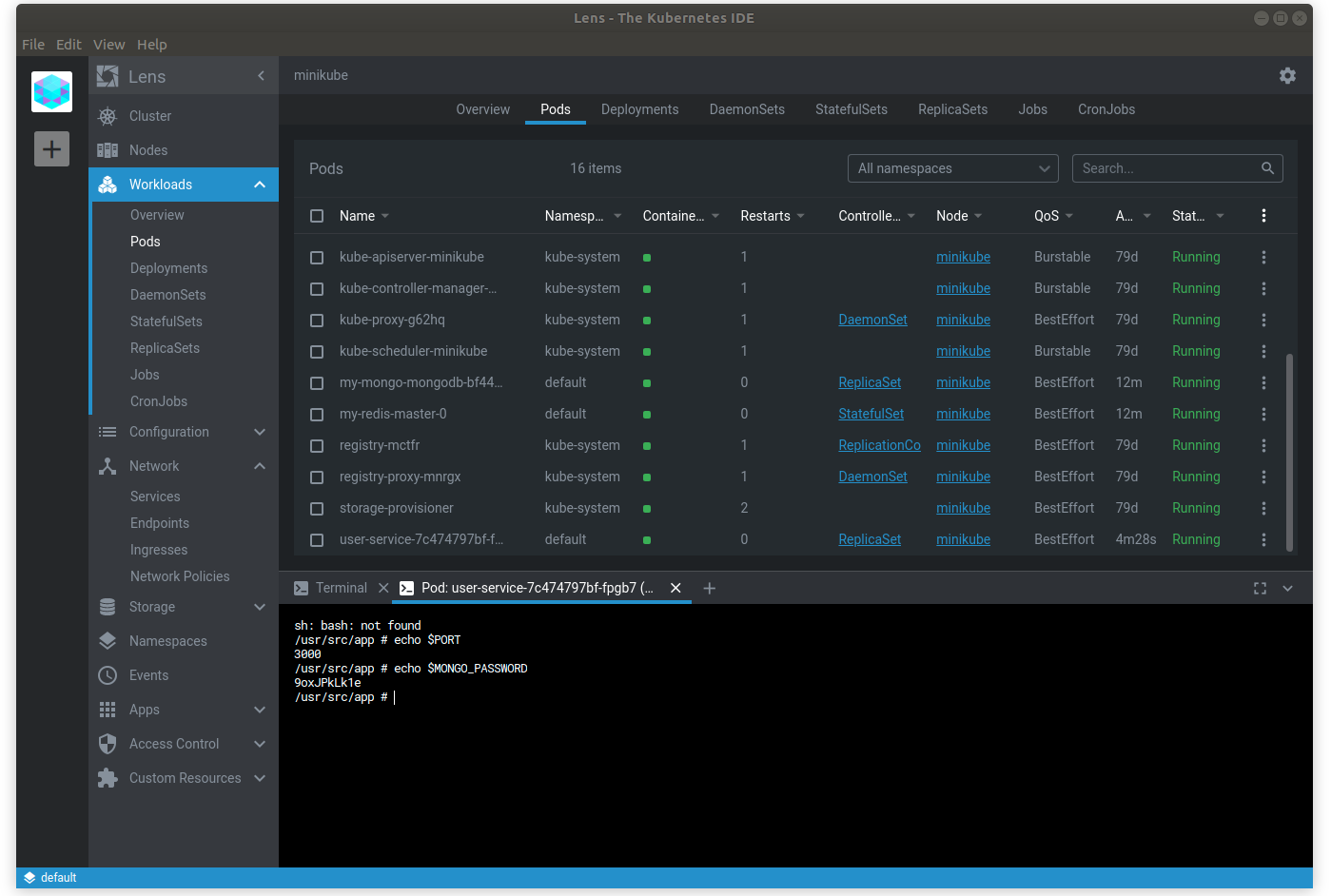1331x896 pixels.
Task: Open cluster settings gear icon
Action: 1287,75
